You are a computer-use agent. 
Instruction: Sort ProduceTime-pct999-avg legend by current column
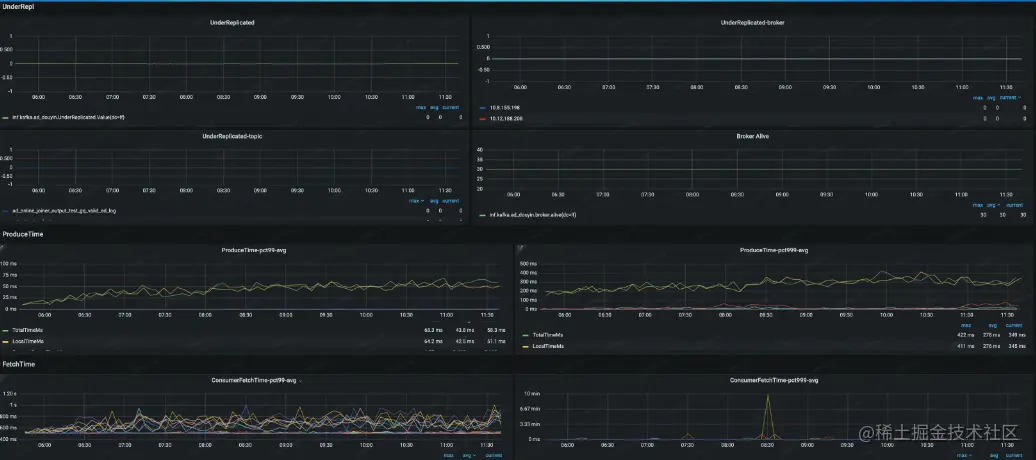point(1014,325)
